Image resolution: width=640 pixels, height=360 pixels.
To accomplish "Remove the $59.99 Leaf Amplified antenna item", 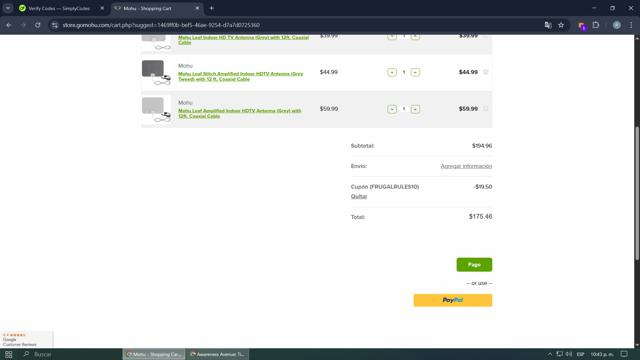I will [x=486, y=109].
